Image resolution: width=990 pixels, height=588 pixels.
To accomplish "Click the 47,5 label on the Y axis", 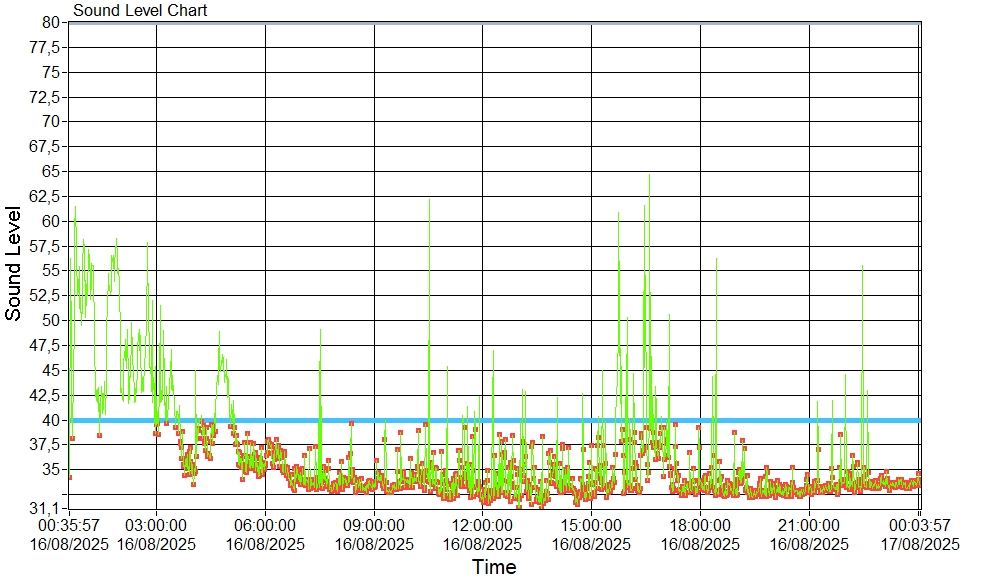I will click(48, 346).
